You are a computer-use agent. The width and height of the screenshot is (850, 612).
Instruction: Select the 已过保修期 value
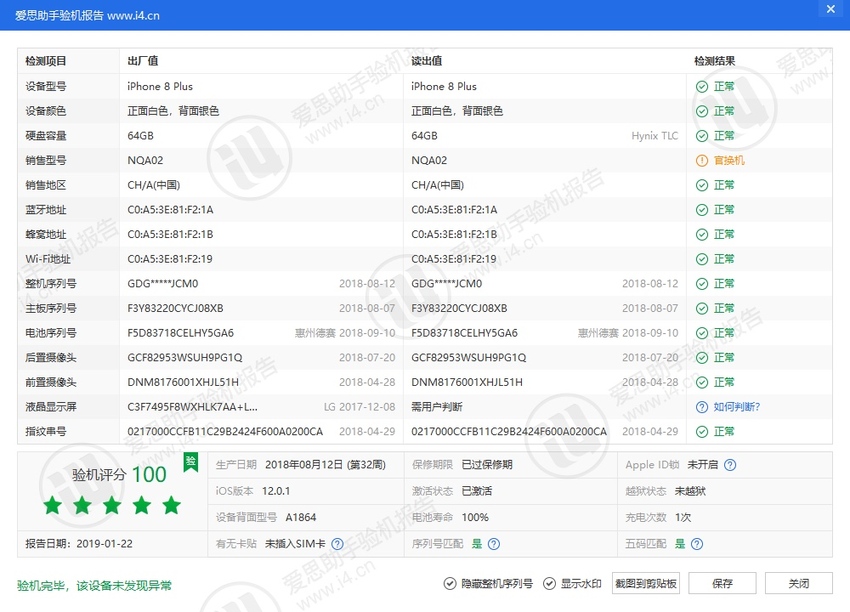[487, 465]
